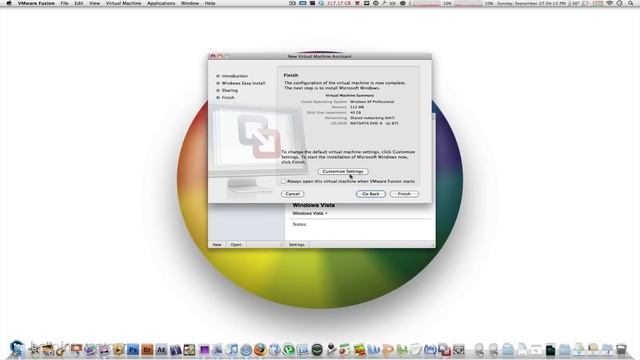Click the Wi-Fi status icon in menu bar
The height and width of the screenshot is (360, 640).
tap(609, 3)
